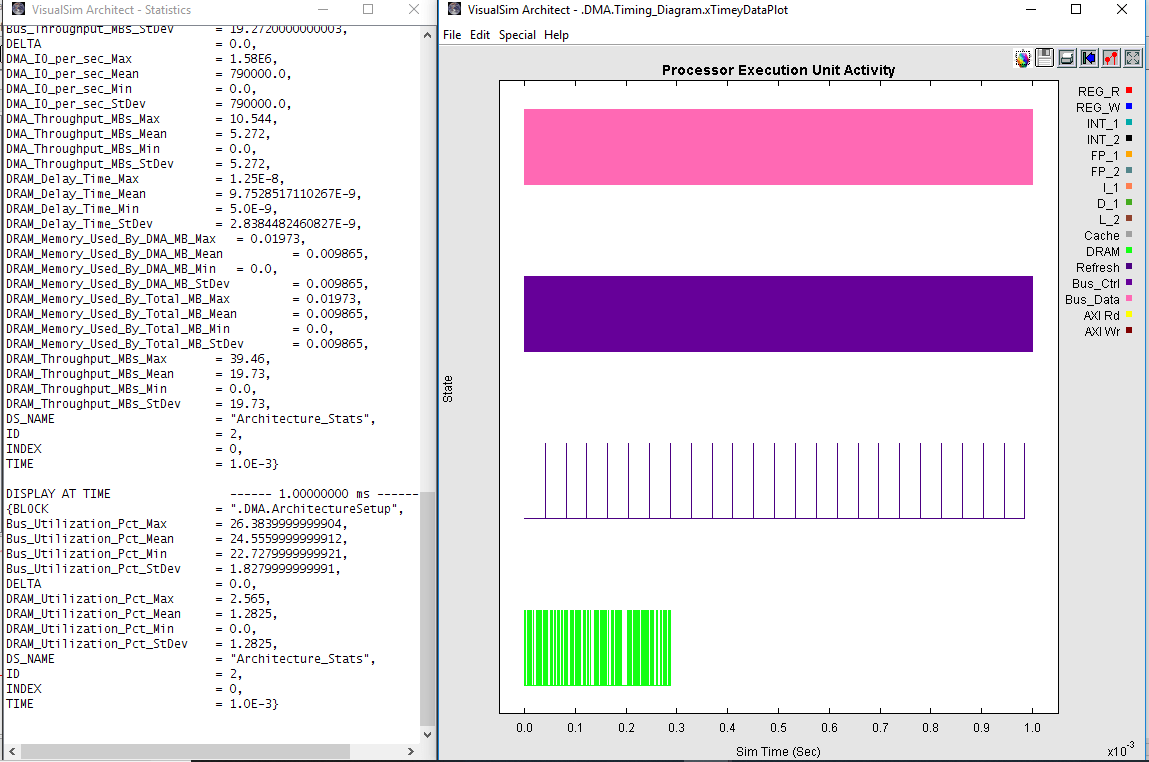Open plot format settings (red points icon)
The width and height of the screenshot is (1149, 762).
click(1110, 58)
